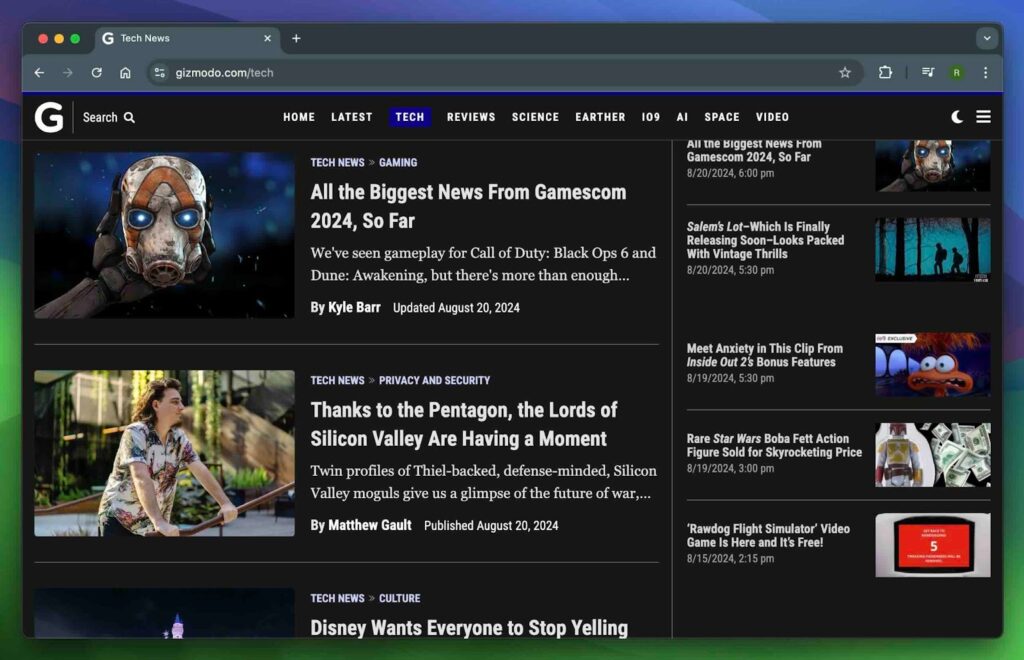This screenshot has width=1024, height=660.
Task: Open Gizmodo search with the magnifier icon
Action: click(x=129, y=117)
